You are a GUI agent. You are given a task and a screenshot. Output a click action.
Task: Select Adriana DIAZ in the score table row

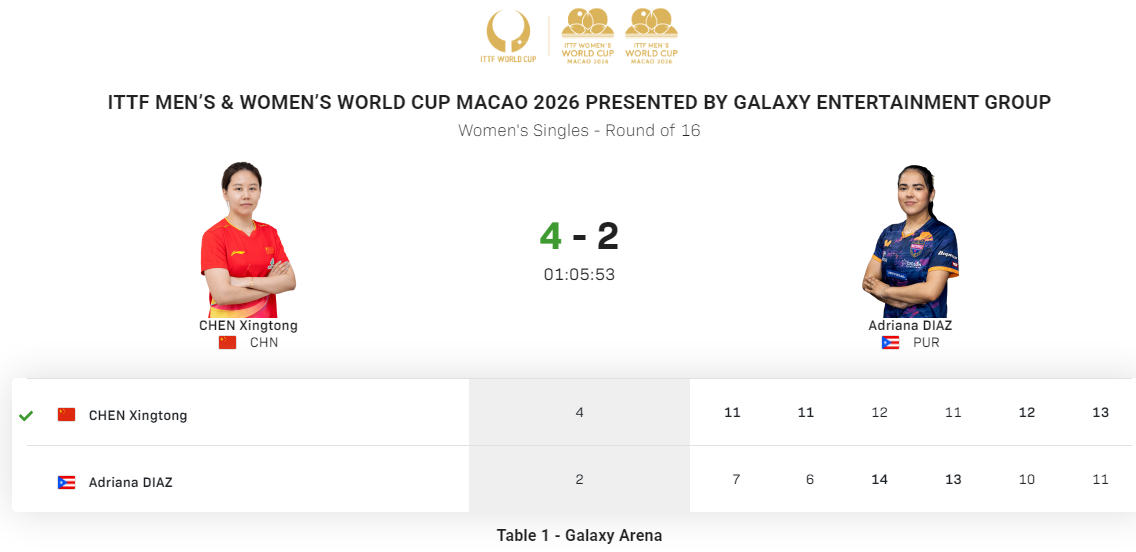tap(130, 482)
